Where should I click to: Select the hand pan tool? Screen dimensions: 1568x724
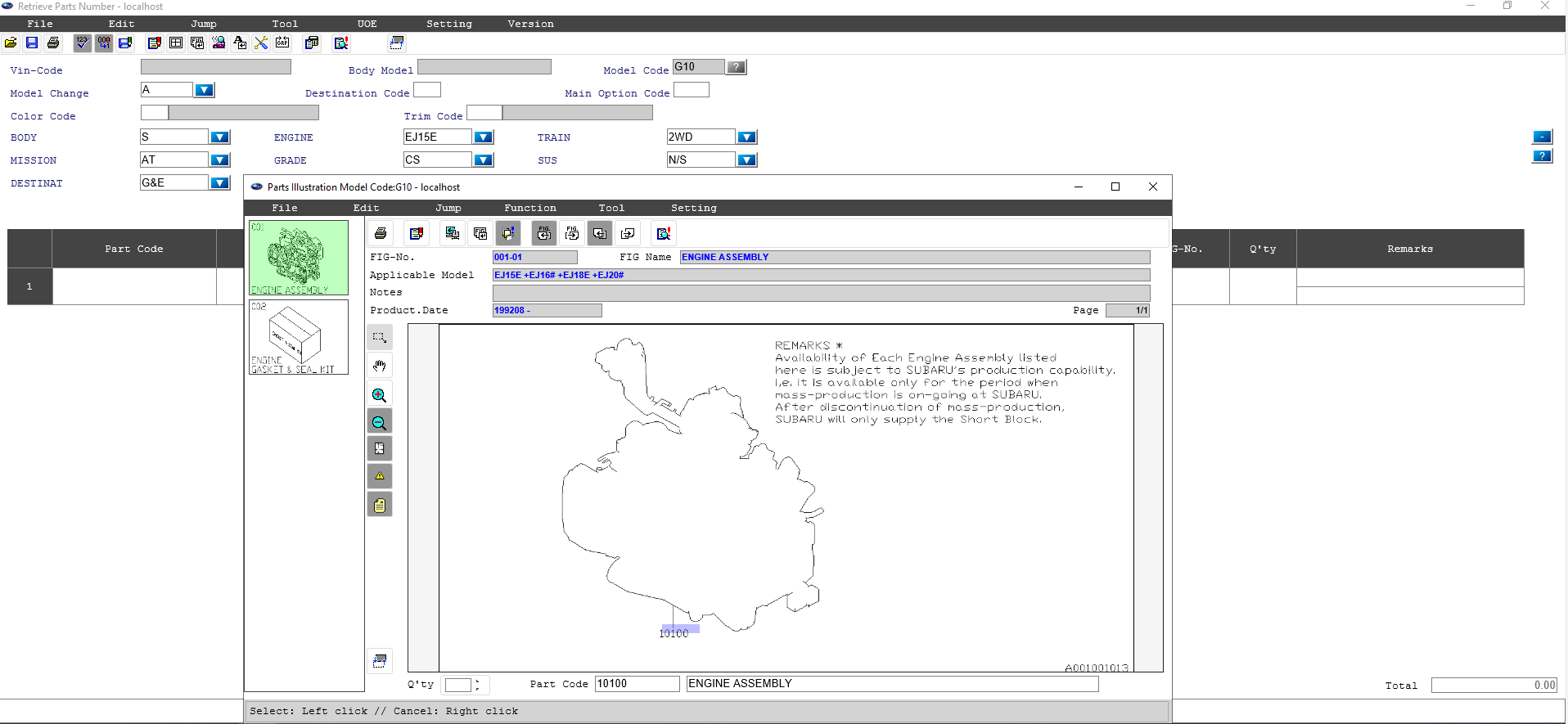(x=380, y=365)
